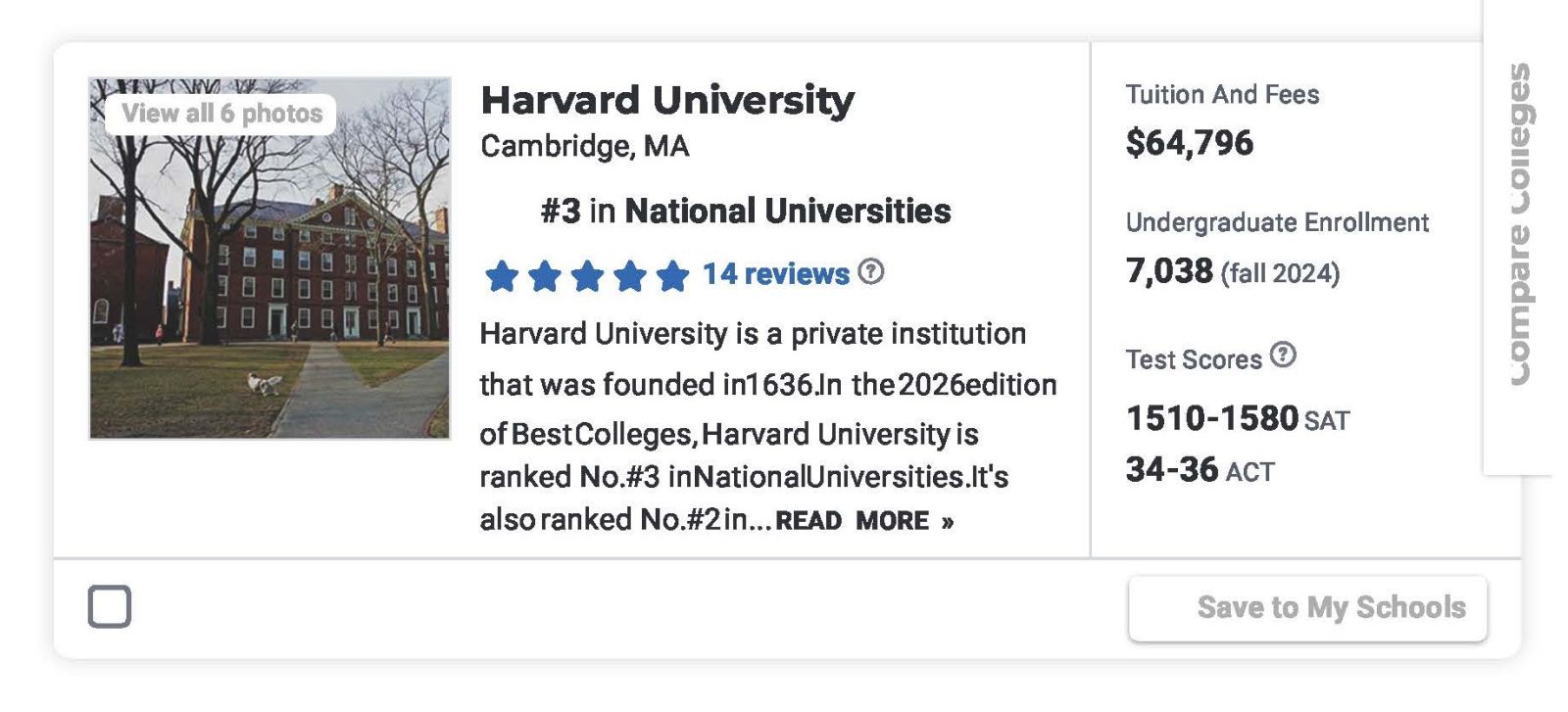The height and width of the screenshot is (712, 1568).
Task: Click the 7,038 enrollment figure
Action: pyautogui.click(x=1169, y=270)
